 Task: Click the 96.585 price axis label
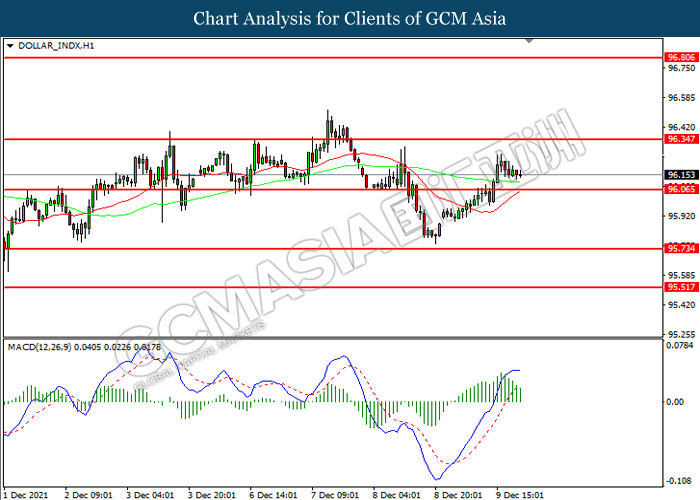(x=680, y=98)
